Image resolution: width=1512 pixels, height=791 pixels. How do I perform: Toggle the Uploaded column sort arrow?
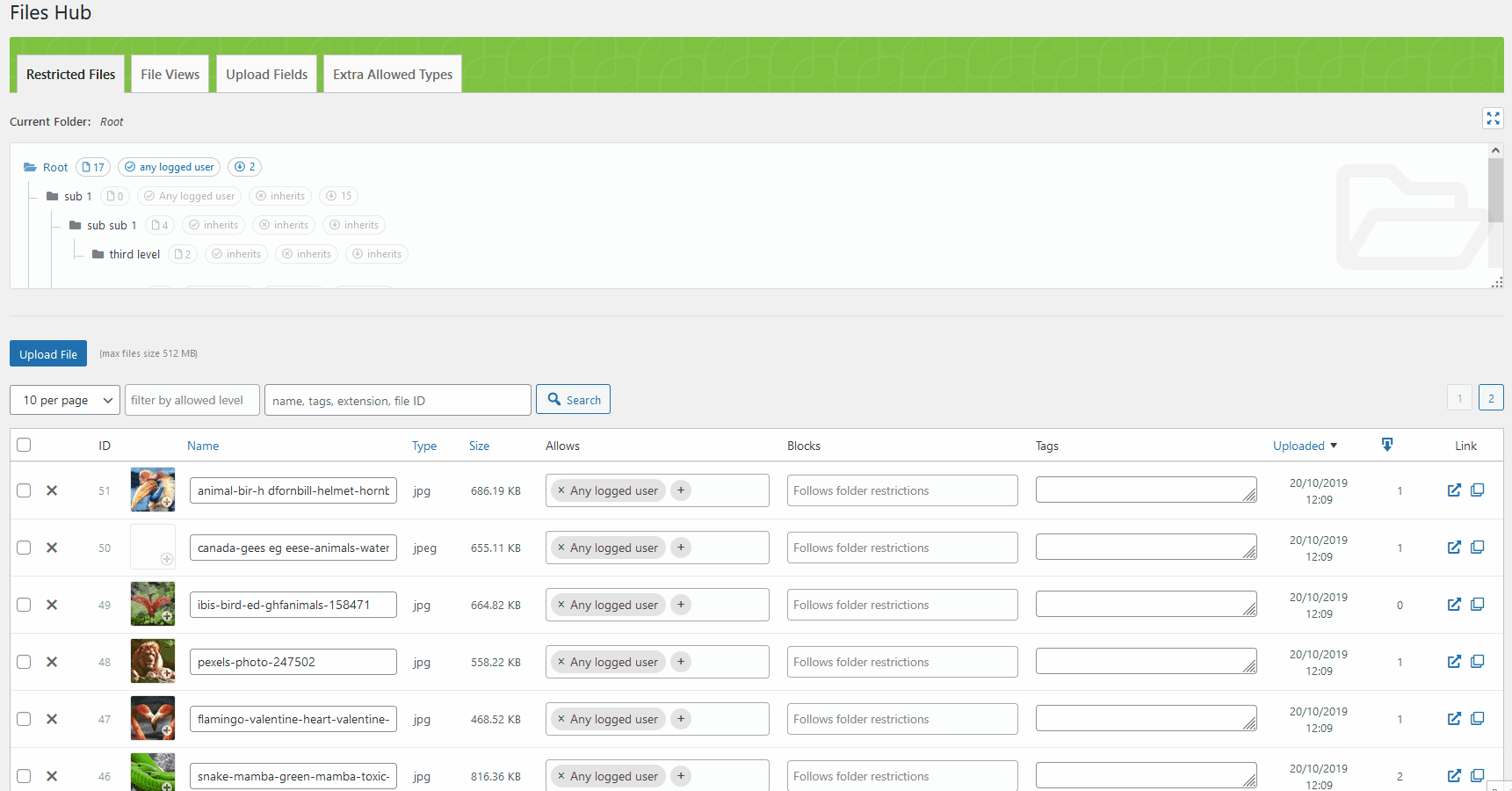(x=1335, y=446)
